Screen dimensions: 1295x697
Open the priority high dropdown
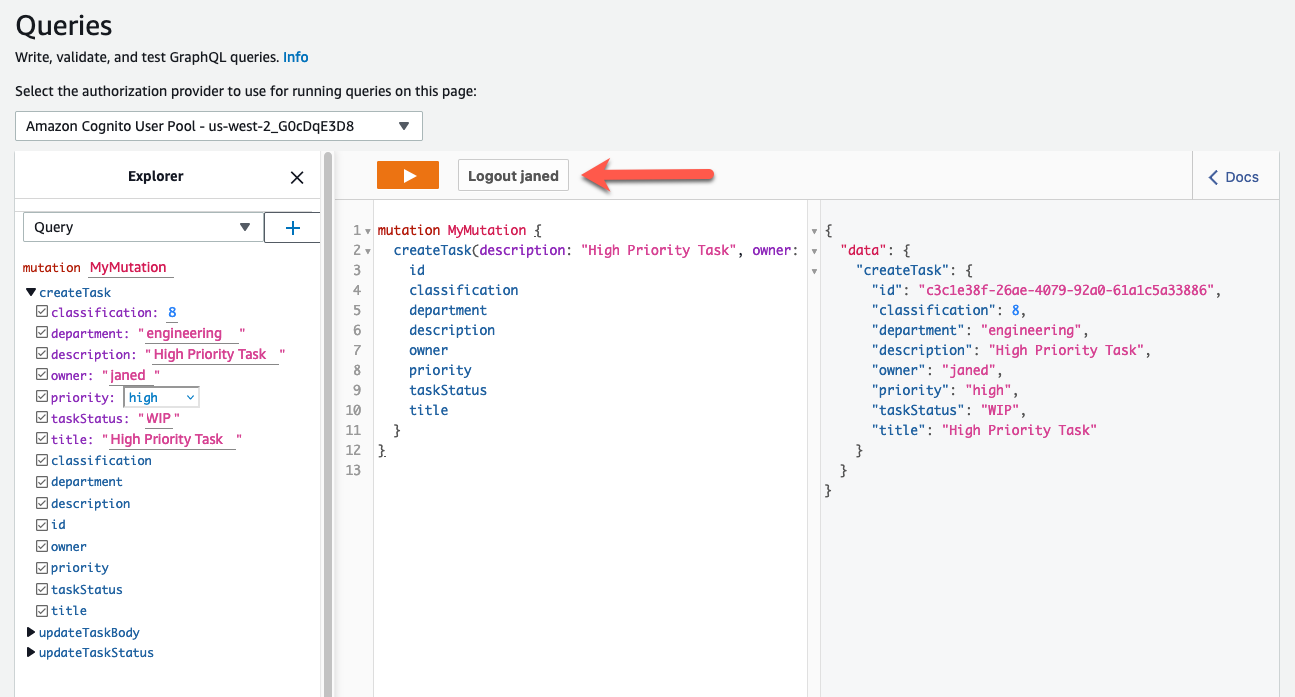click(x=161, y=397)
